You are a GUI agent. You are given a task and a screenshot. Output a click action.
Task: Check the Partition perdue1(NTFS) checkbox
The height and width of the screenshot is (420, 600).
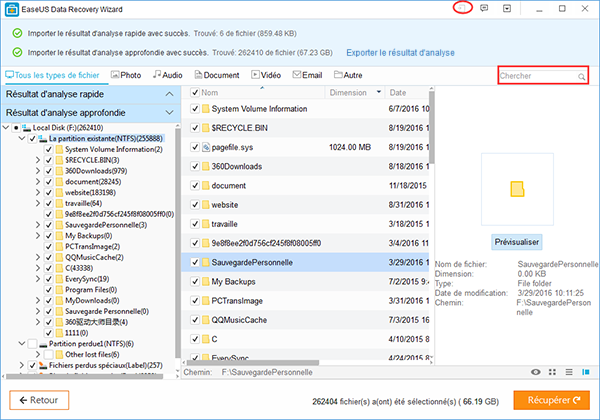point(32,344)
